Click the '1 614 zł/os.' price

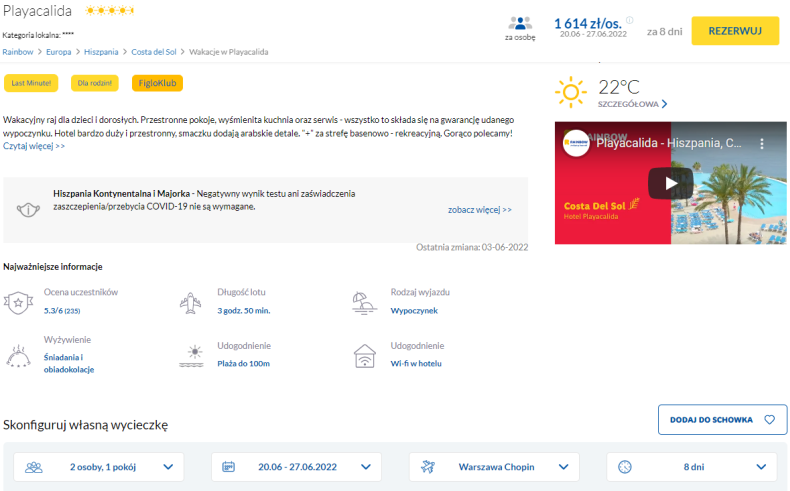point(587,23)
